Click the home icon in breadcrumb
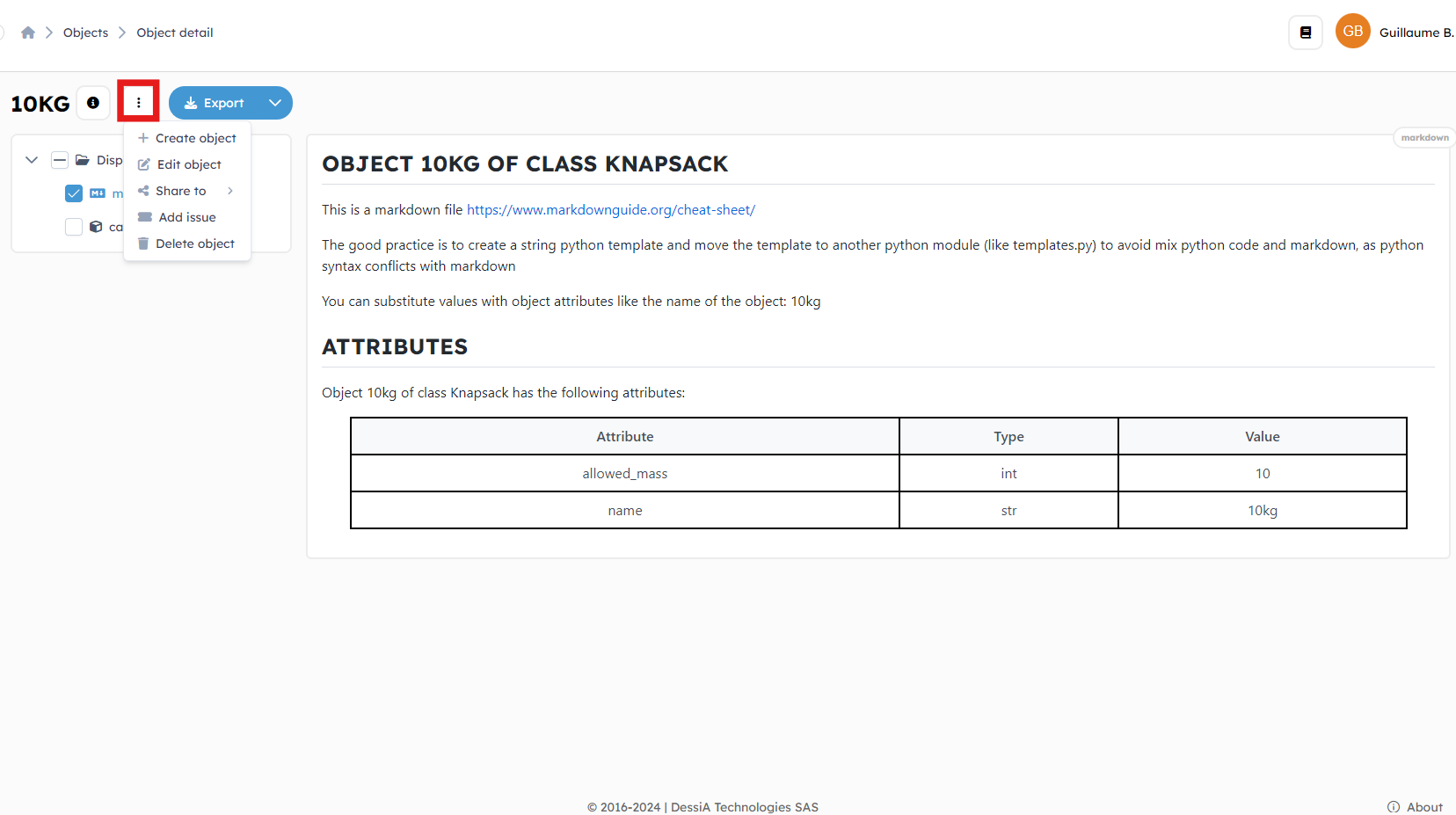1456x815 pixels. pos(28,33)
